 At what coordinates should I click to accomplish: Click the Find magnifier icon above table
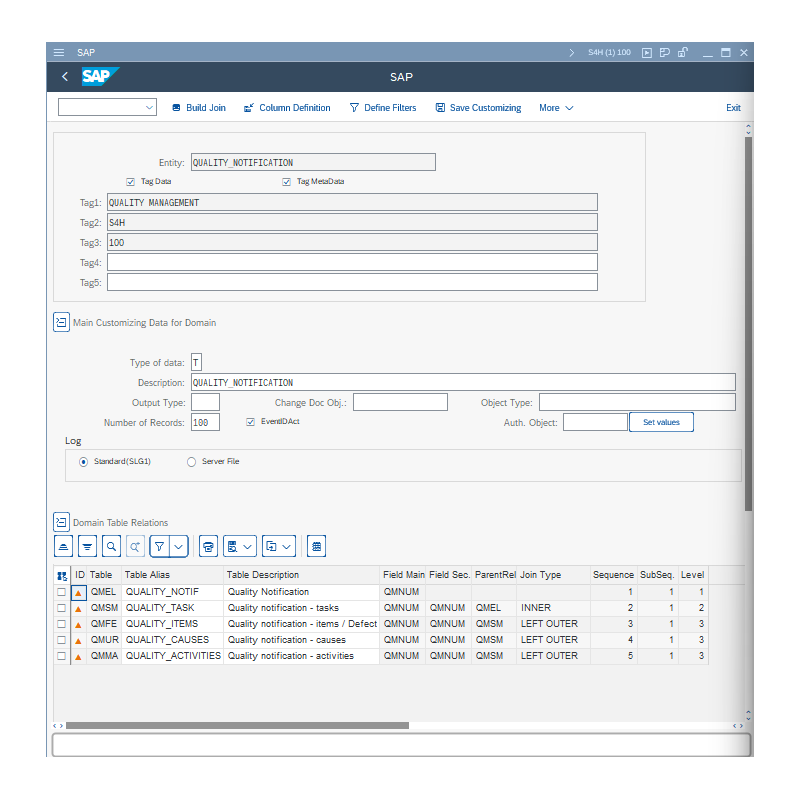(x=111, y=547)
